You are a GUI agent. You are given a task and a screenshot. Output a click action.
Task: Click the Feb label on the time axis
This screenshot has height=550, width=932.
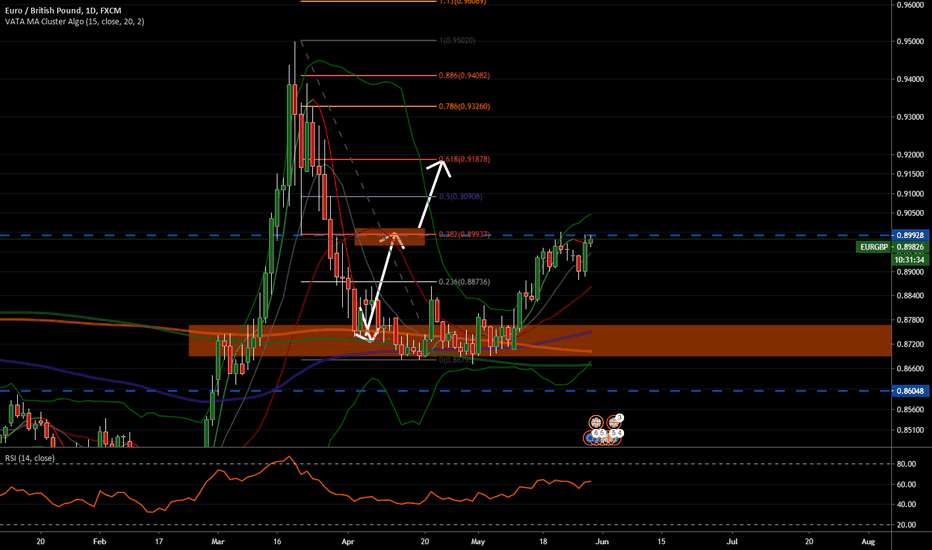click(100, 542)
